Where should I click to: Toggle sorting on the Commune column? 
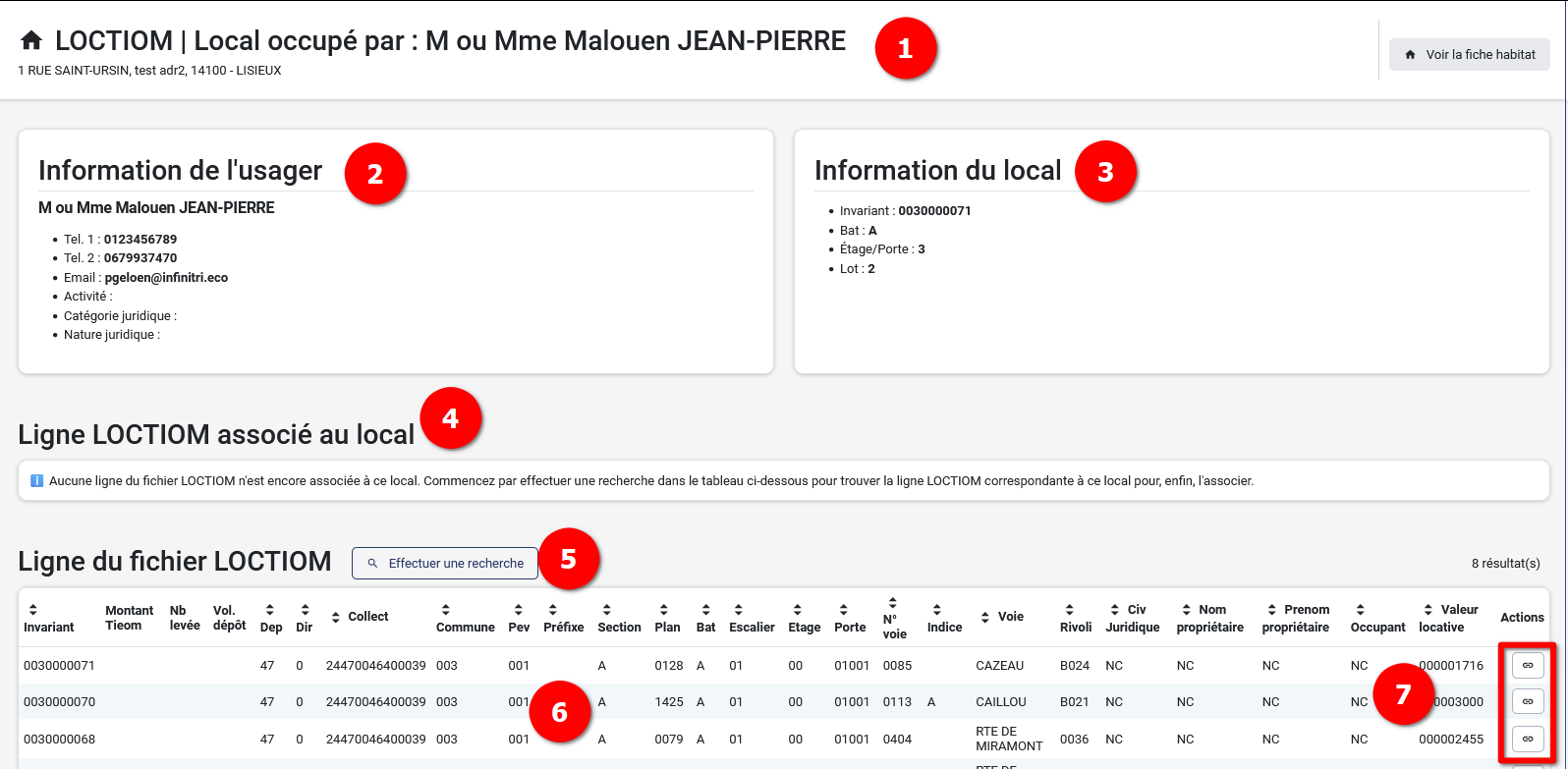[445, 610]
